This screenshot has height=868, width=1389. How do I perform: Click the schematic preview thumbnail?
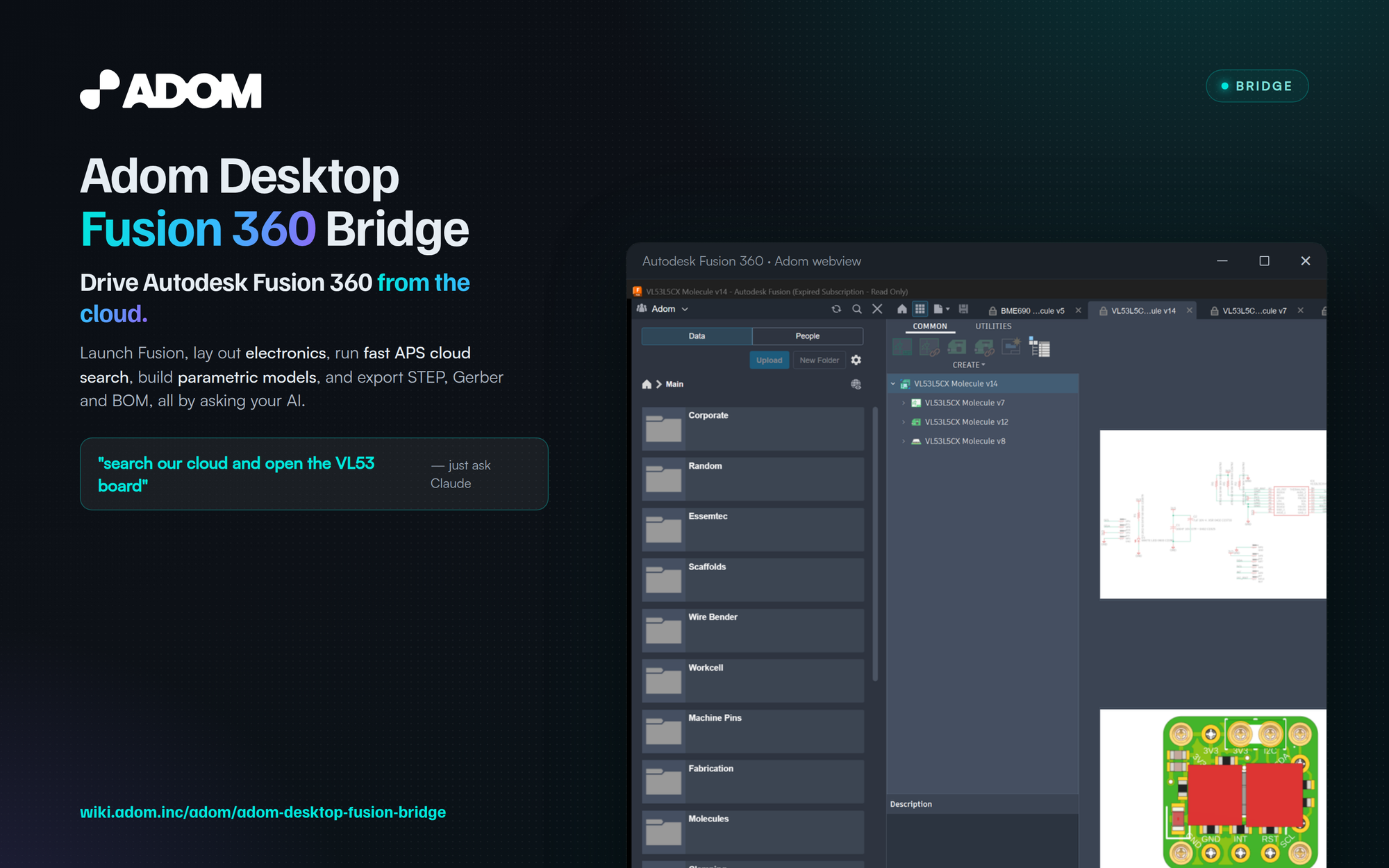coord(1213,515)
